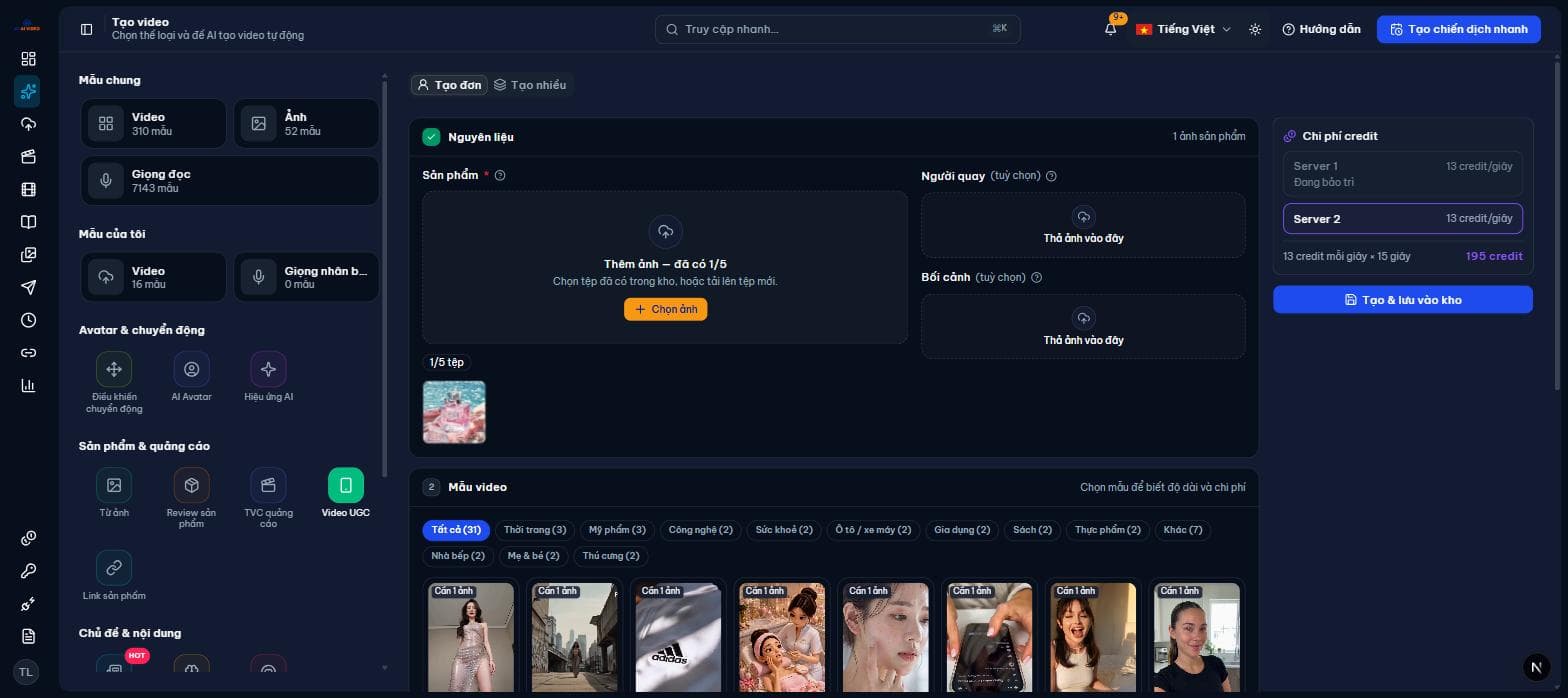Open the Tiếng Việt language dropdown

(1183, 29)
